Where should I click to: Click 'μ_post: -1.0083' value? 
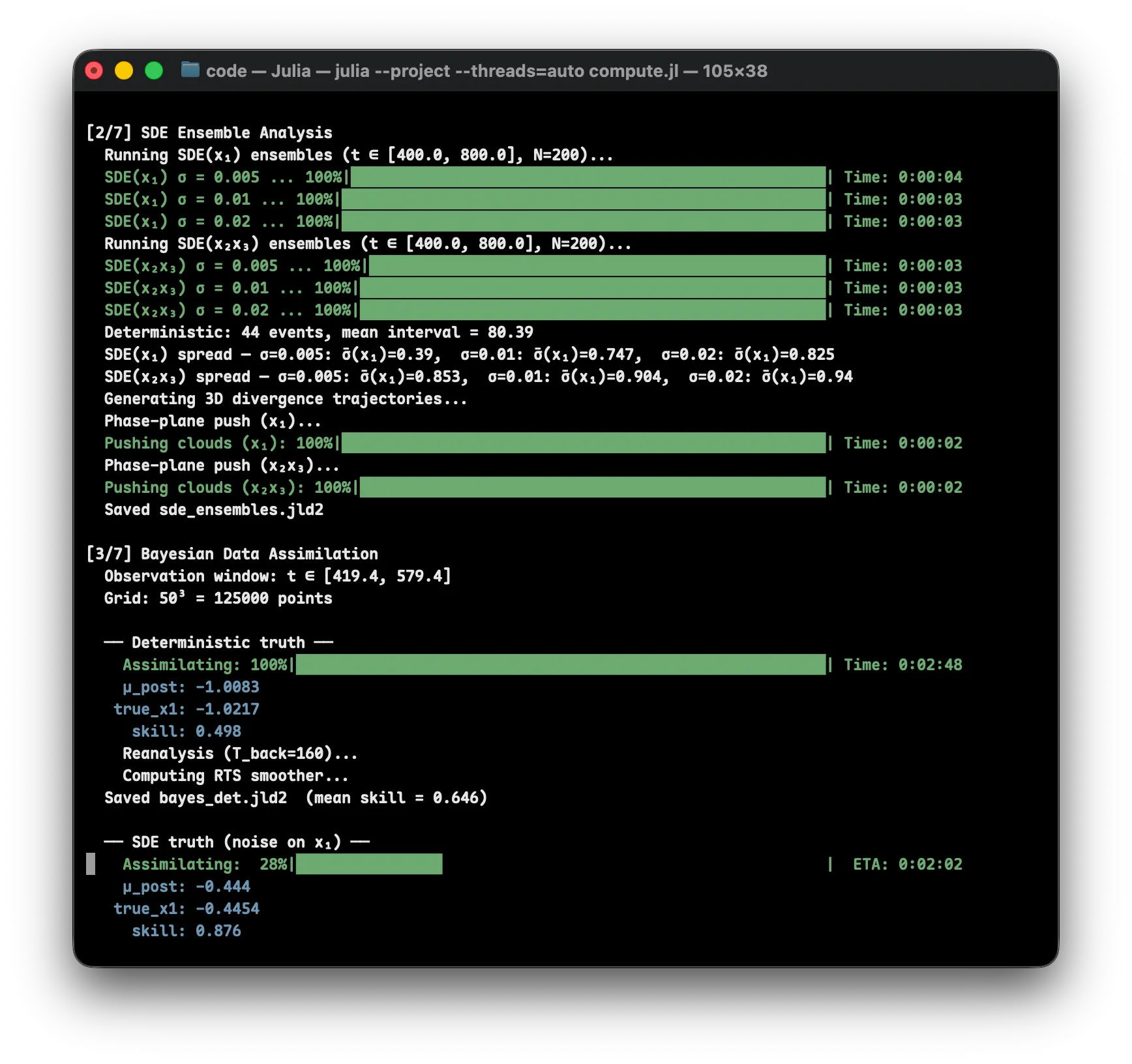click(191, 687)
